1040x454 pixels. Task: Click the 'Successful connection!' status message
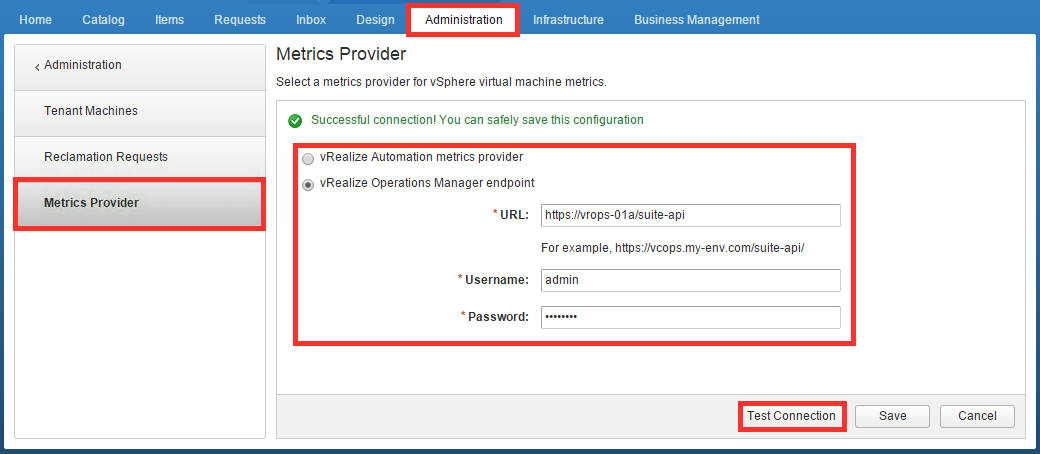pos(477,120)
